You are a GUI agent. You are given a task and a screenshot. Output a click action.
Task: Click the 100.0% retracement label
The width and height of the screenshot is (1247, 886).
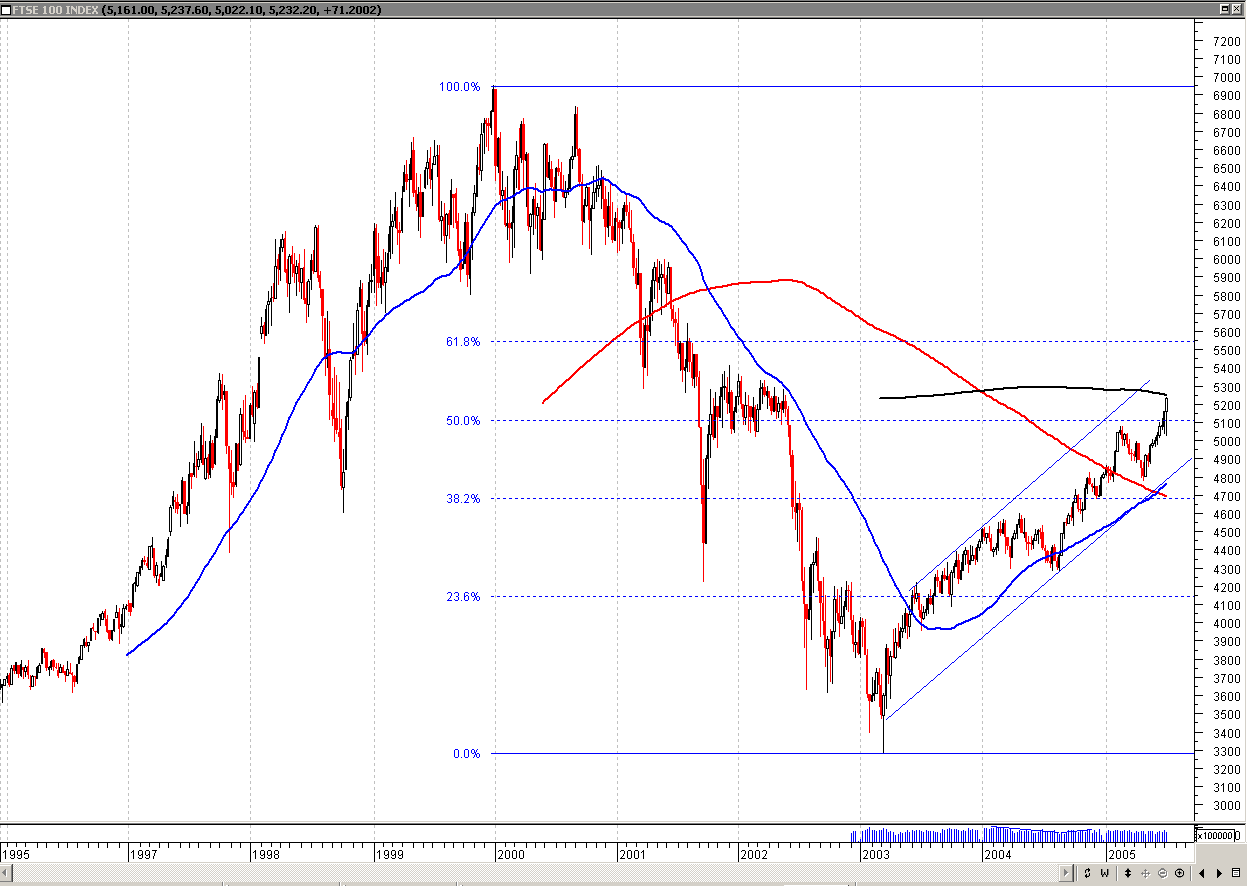tap(459, 87)
